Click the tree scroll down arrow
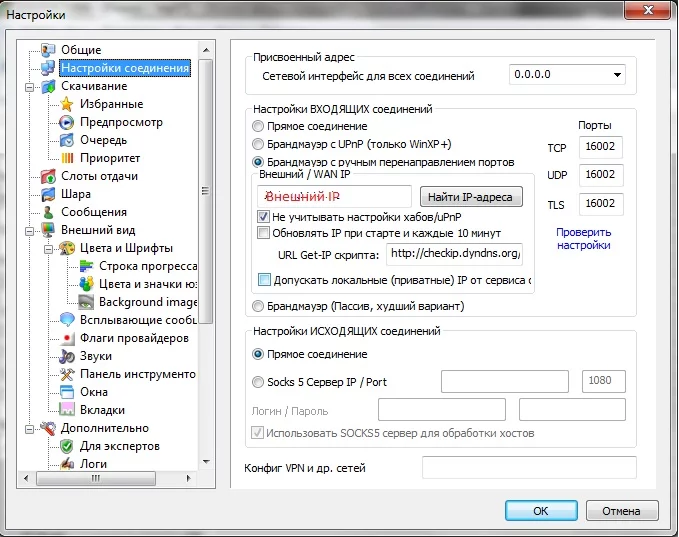The width and height of the screenshot is (679, 537). (x=206, y=462)
